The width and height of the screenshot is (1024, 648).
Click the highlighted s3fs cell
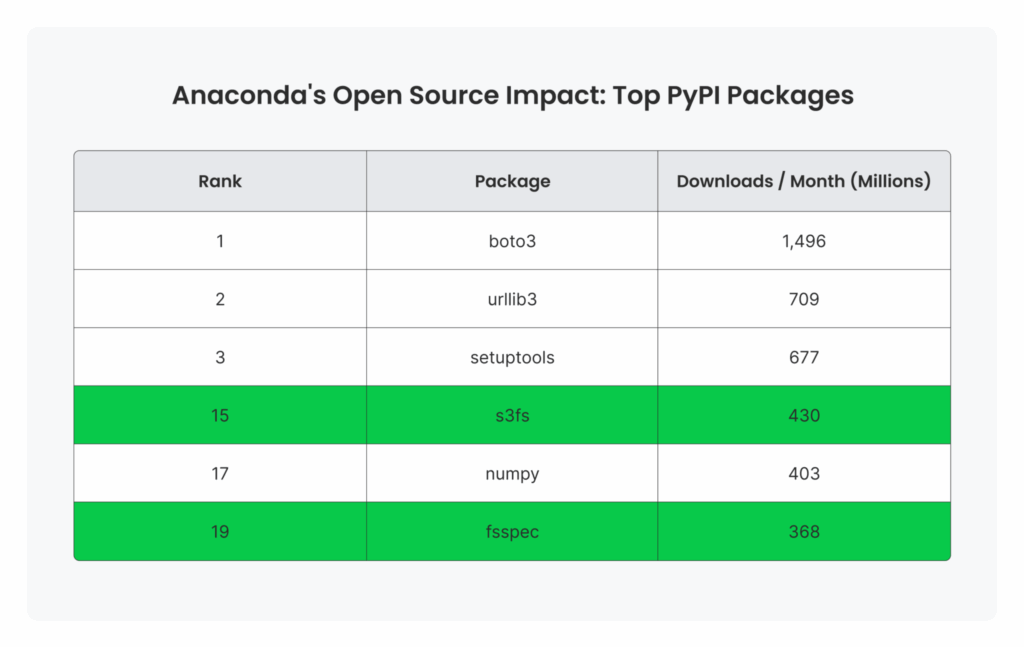pyautogui.click(x=512, y=415)
